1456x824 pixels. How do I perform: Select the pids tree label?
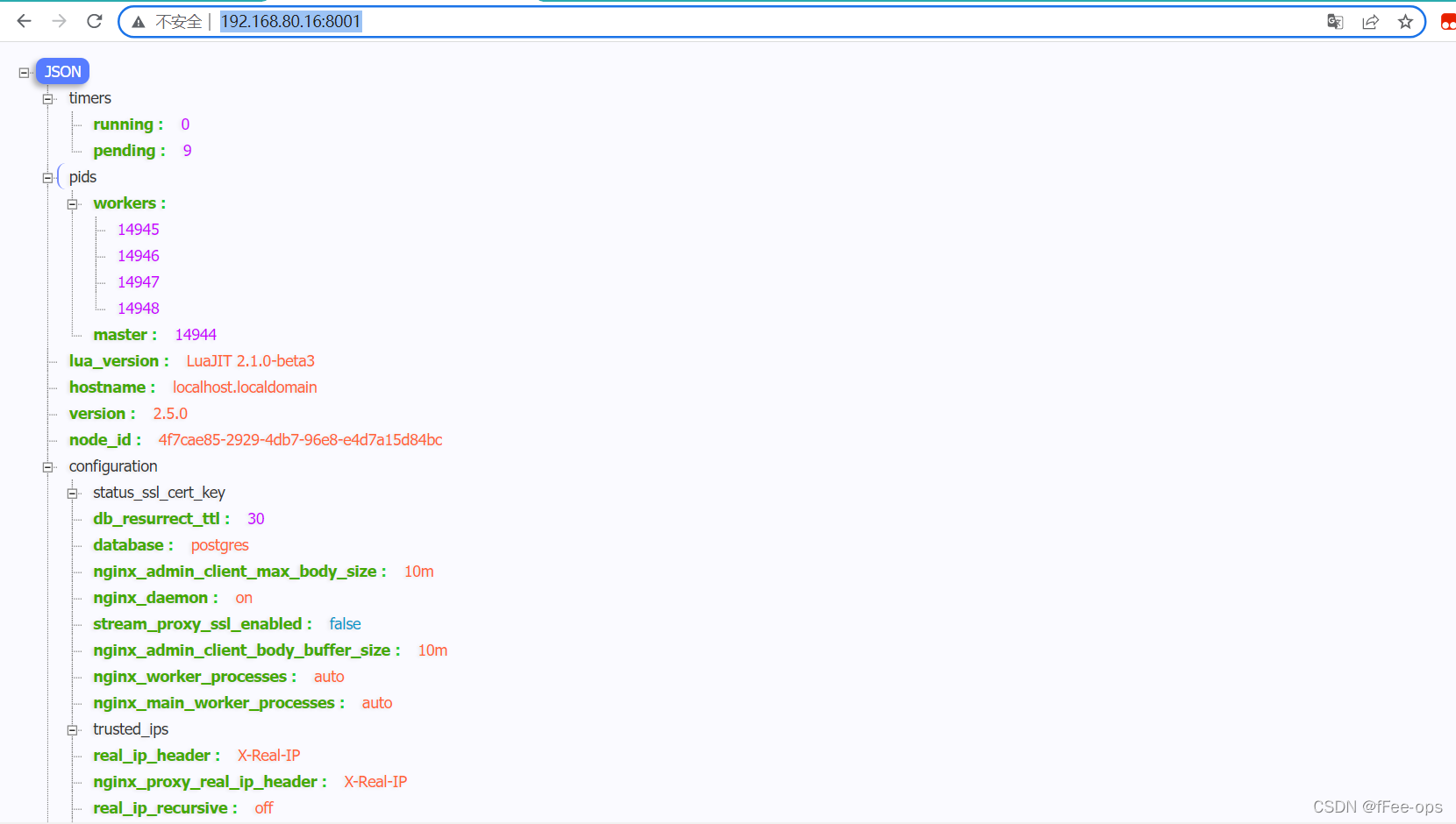pyautogui.click(x=82, y=177)
